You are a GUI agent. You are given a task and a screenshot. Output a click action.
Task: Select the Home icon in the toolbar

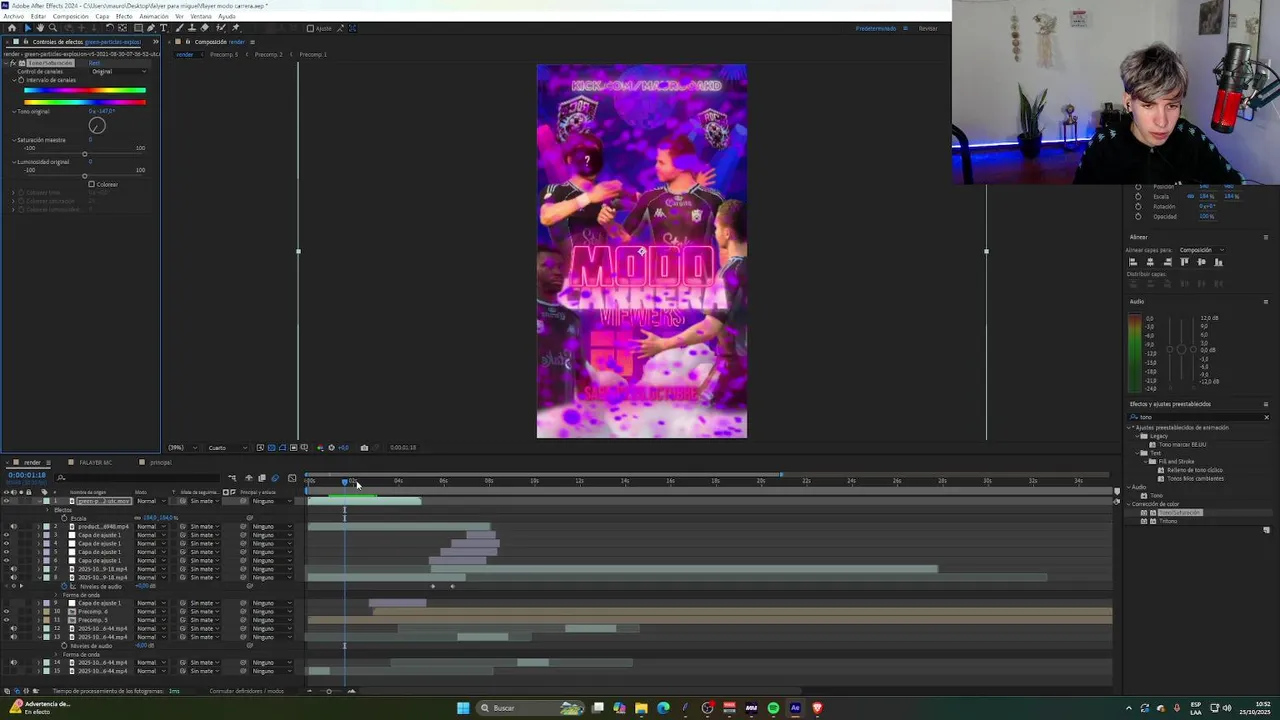(12, 28)
